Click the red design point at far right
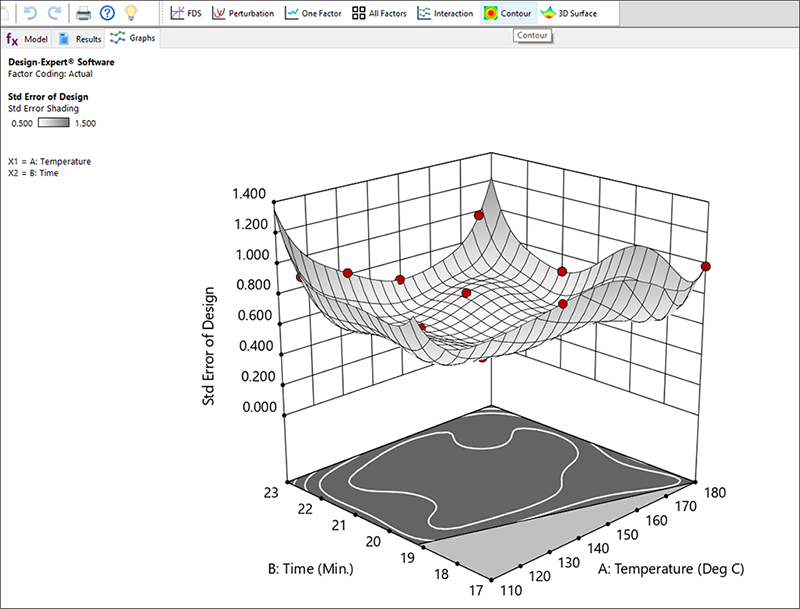 coord(706,266)
